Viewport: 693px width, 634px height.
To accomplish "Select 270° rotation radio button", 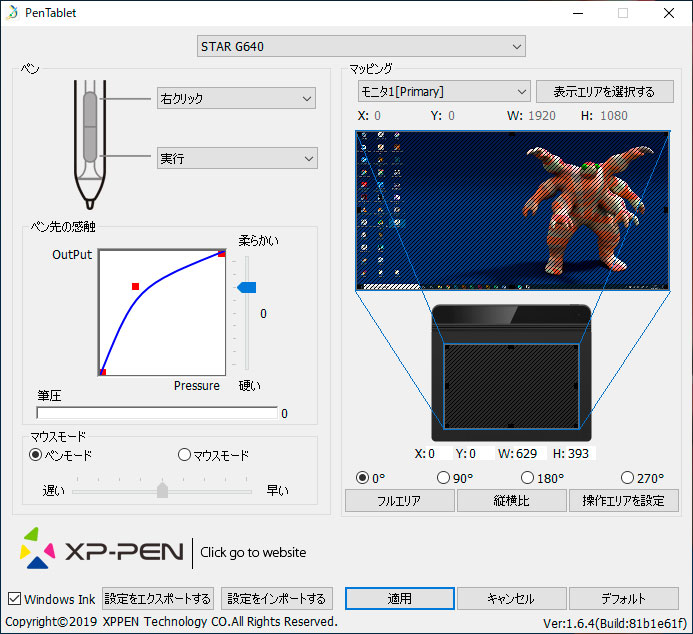I will [x=627, y=478].
